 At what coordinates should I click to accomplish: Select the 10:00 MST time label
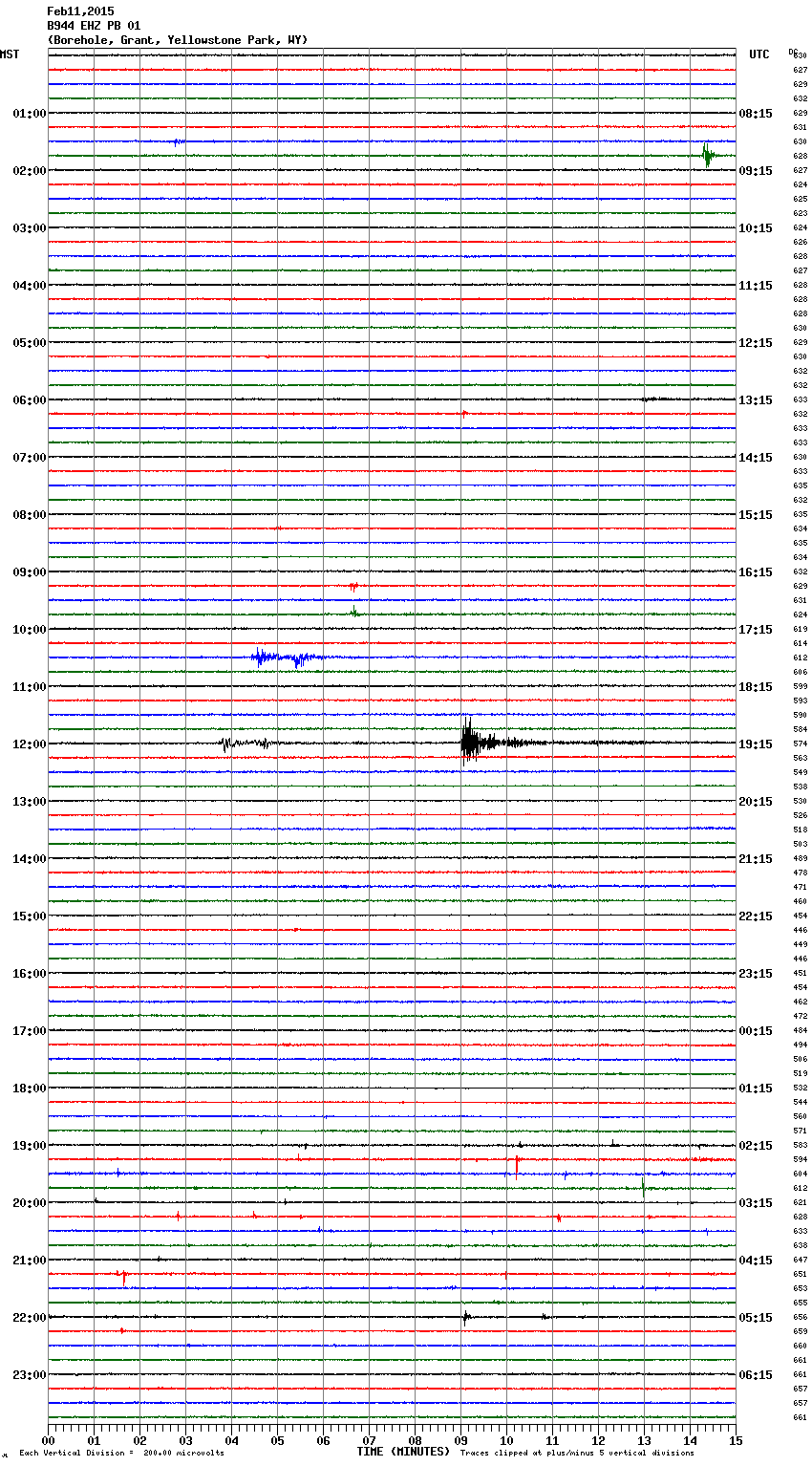click(x=30, y=630)
